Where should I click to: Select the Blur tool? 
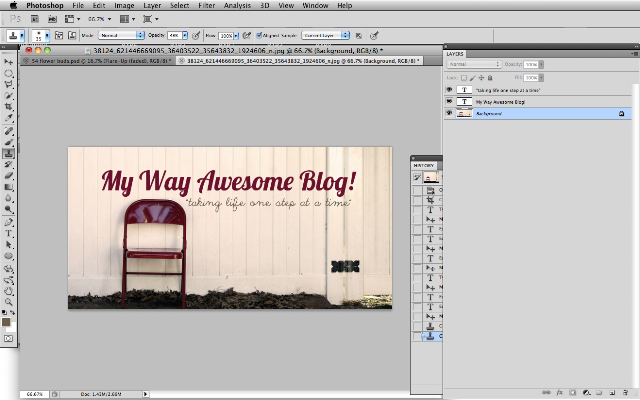(x=8, y=198)
